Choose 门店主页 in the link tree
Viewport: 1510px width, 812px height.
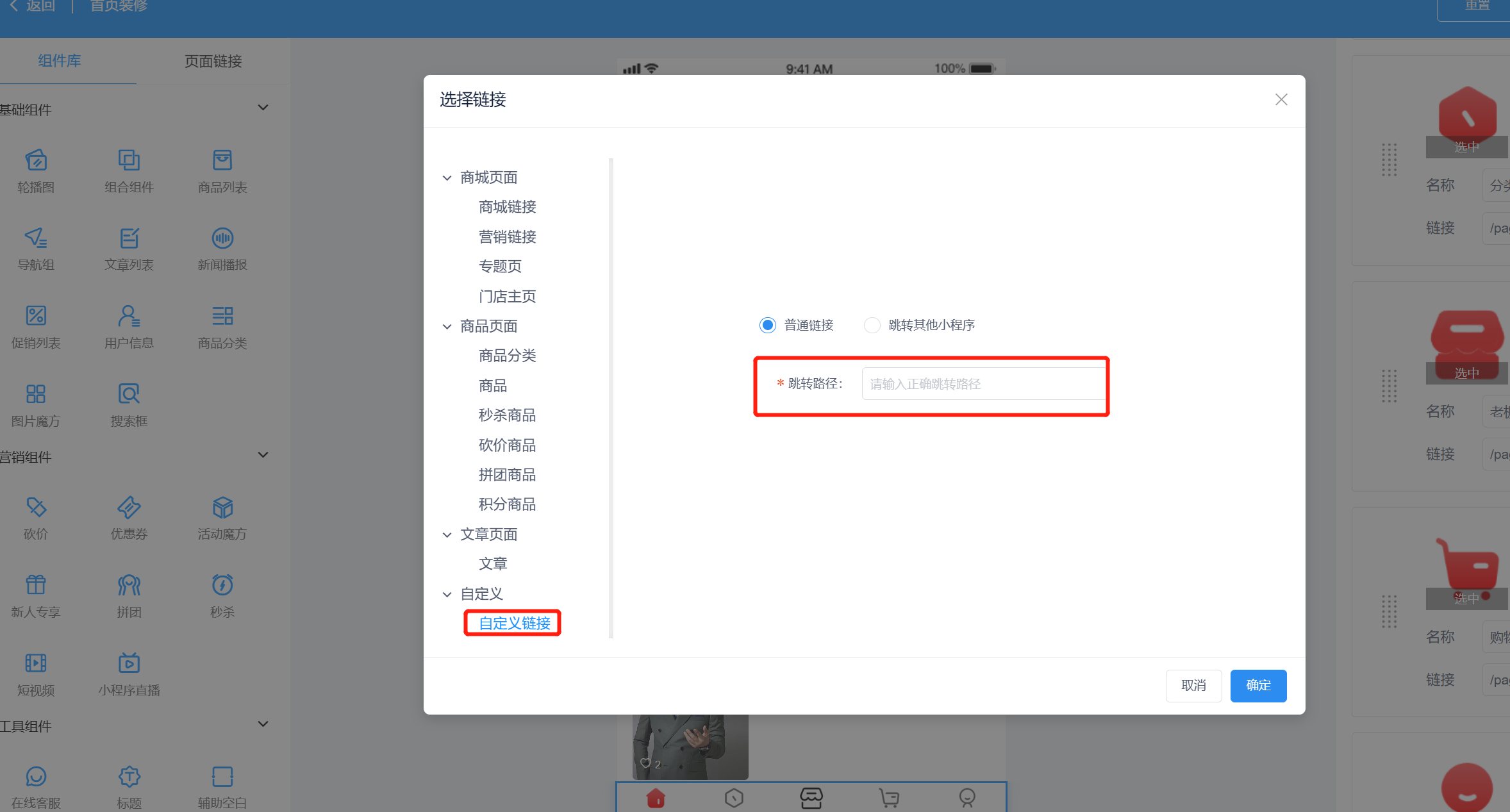[507, 296]
